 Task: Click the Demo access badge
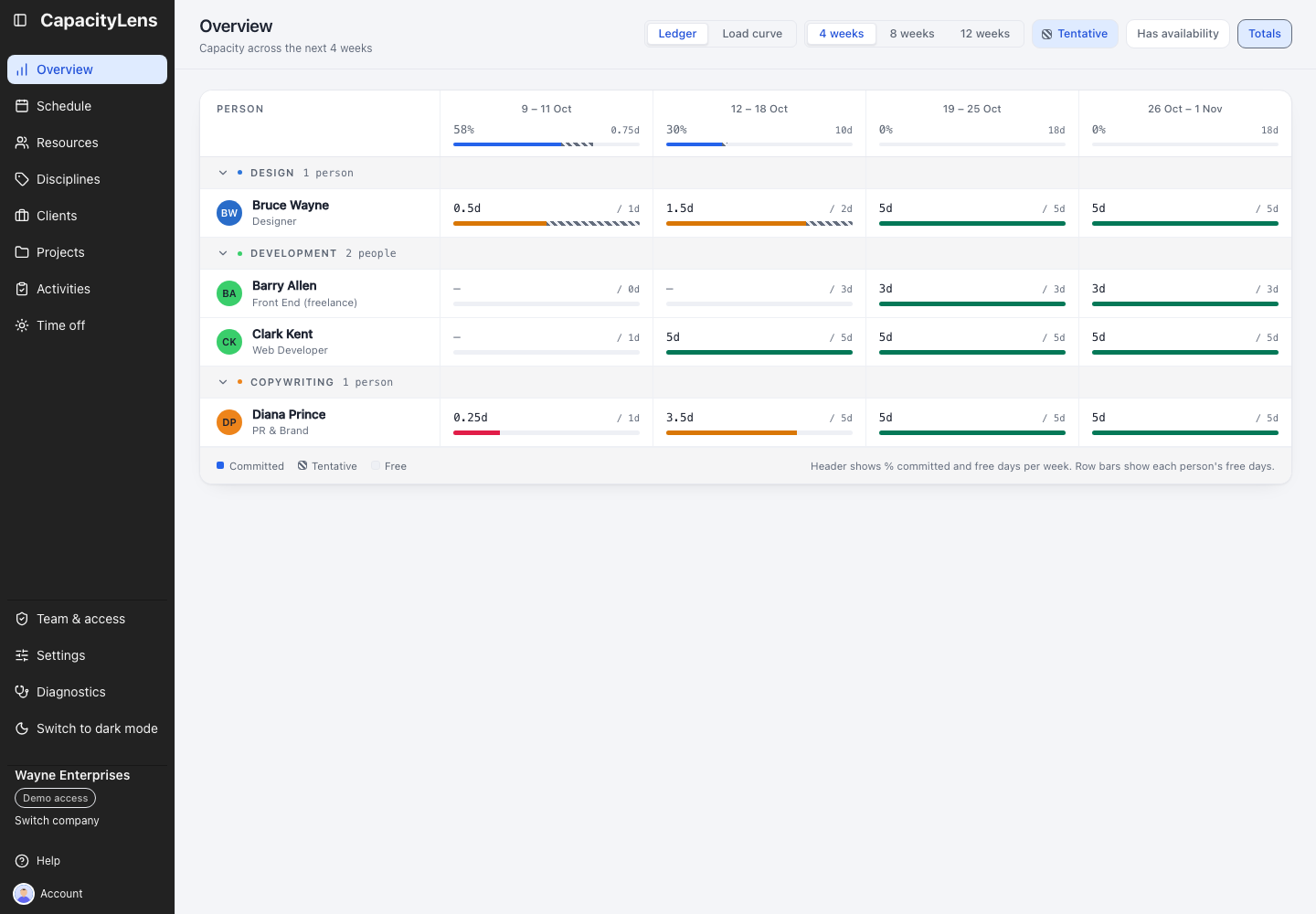(55, 798)
